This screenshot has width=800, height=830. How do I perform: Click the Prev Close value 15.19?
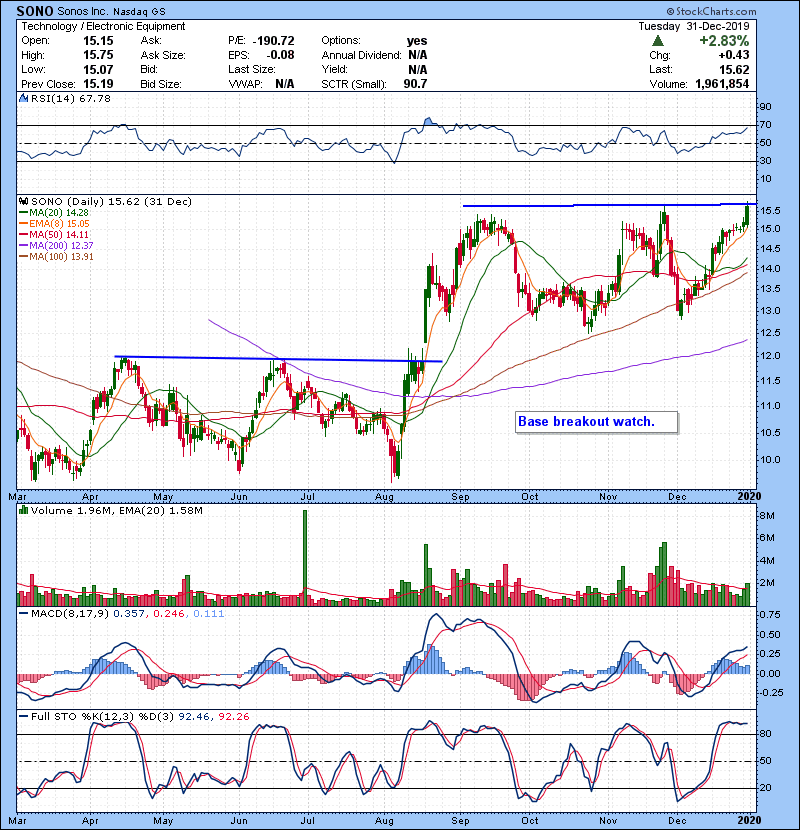pyautogui.click(x=98, y=84)
